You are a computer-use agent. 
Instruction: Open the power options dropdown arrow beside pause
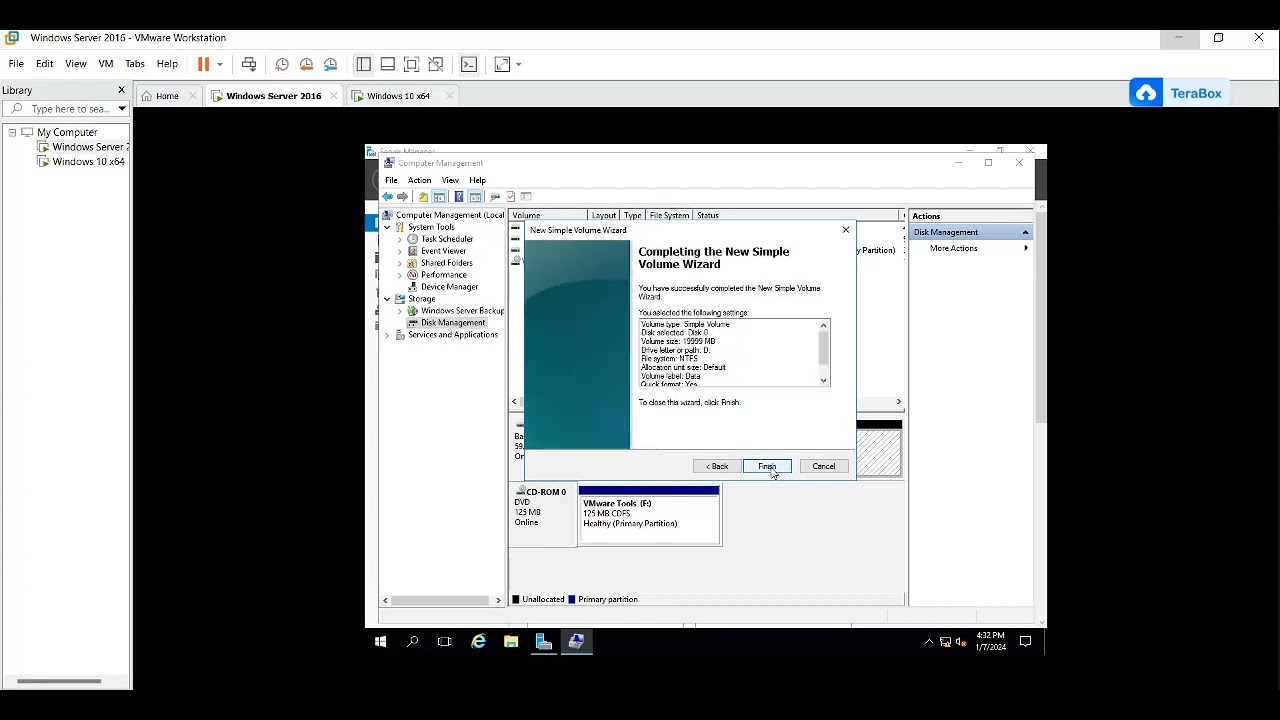coord(220,64)
